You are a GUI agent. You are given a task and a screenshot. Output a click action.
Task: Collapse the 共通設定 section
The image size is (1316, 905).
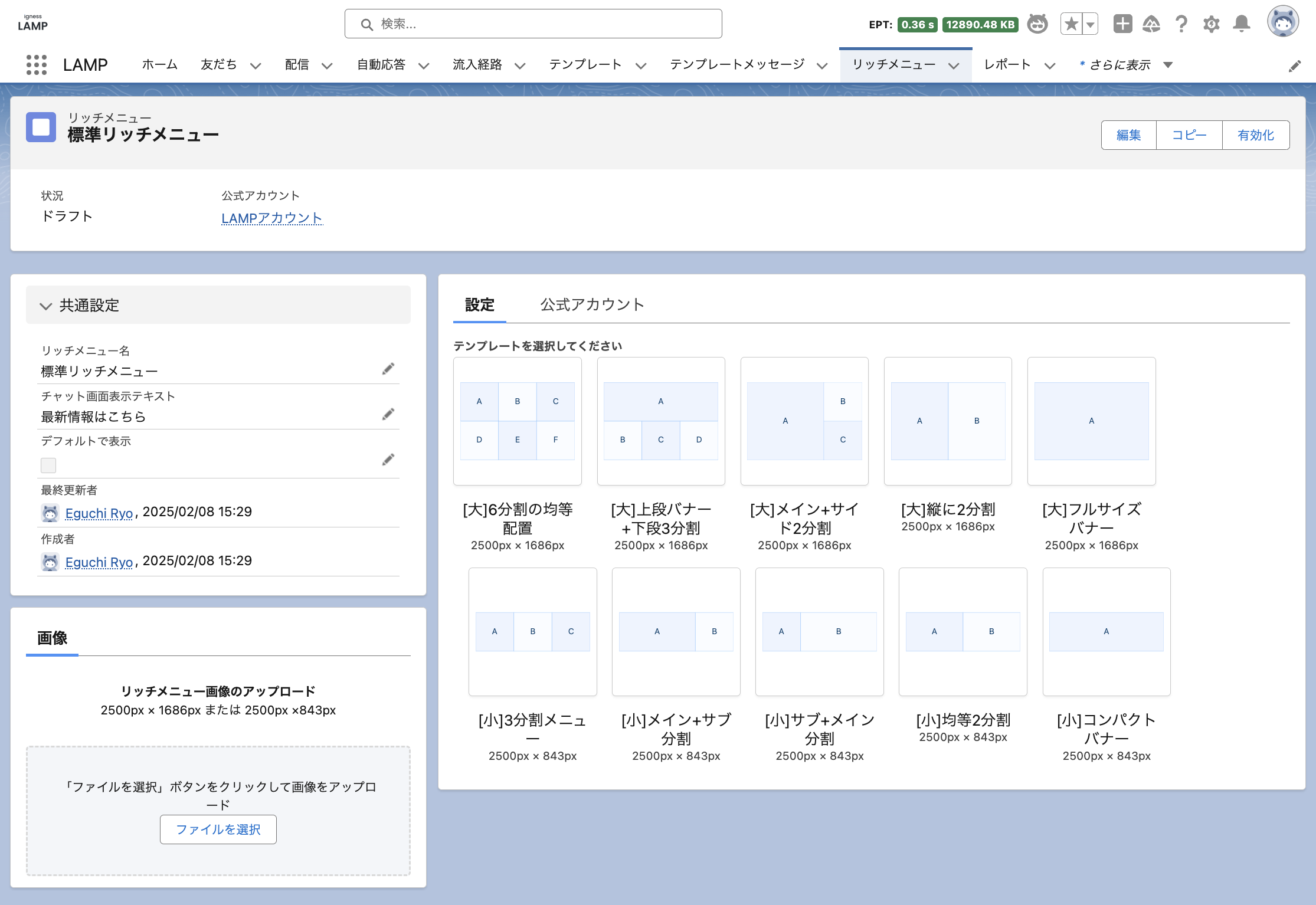coord(45,306)
